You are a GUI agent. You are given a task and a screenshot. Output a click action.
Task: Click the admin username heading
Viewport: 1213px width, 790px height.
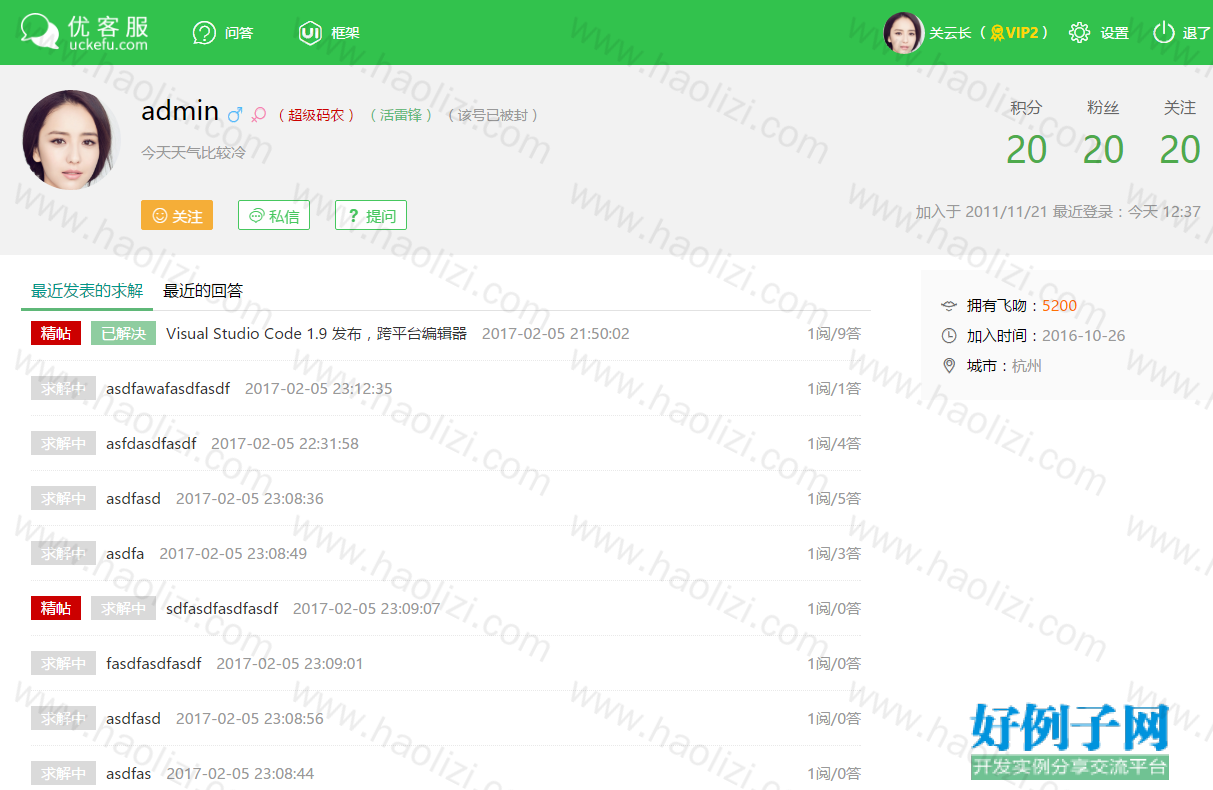(180, 111)
